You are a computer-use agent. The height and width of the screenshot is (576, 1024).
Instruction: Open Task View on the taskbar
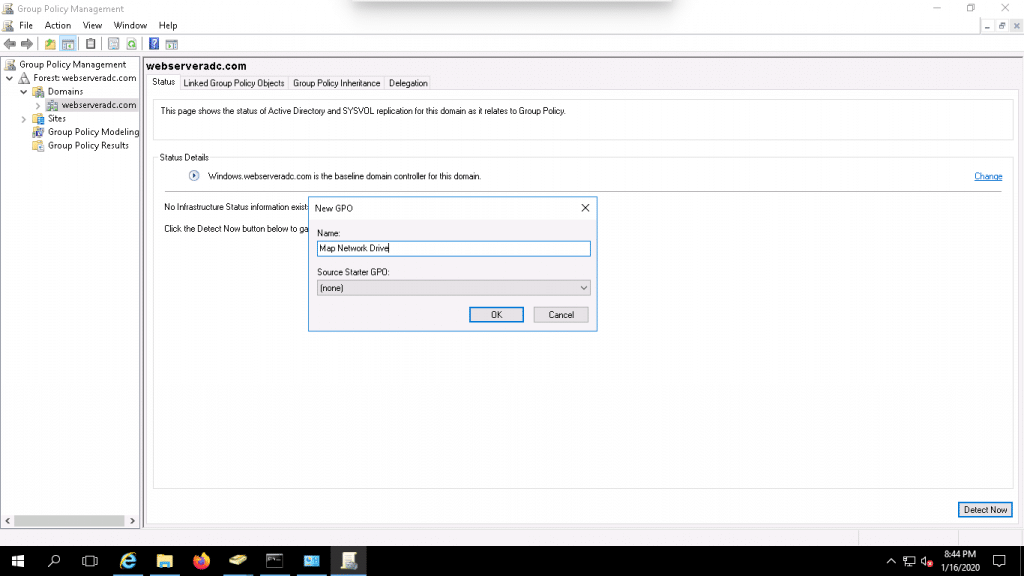pyautogui.click(x=90, y=561)
